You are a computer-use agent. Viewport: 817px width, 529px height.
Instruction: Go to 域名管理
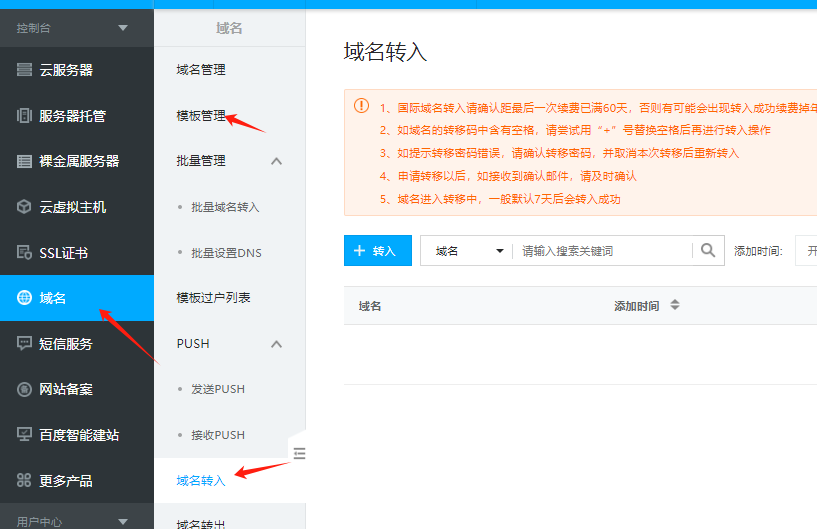pyautogui.click(x=201, y=70)
